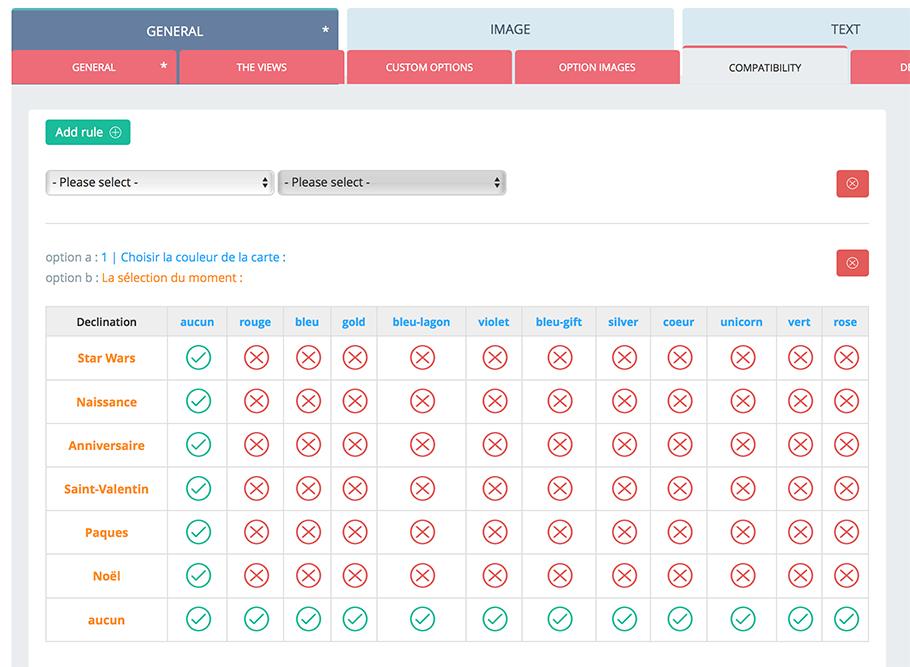The height and width of the screenshot is (667, 910).
Task: Click Anniversaire vert cross icon
Action: 800,445
